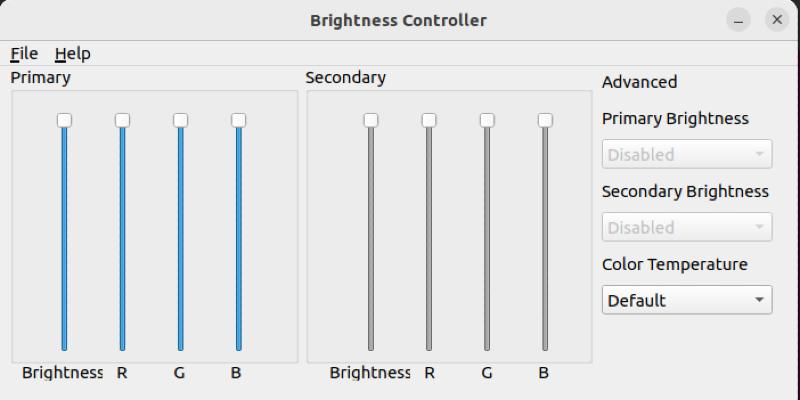Click the Primary G slider handle

pyautogui.click(x=180, y=120)
